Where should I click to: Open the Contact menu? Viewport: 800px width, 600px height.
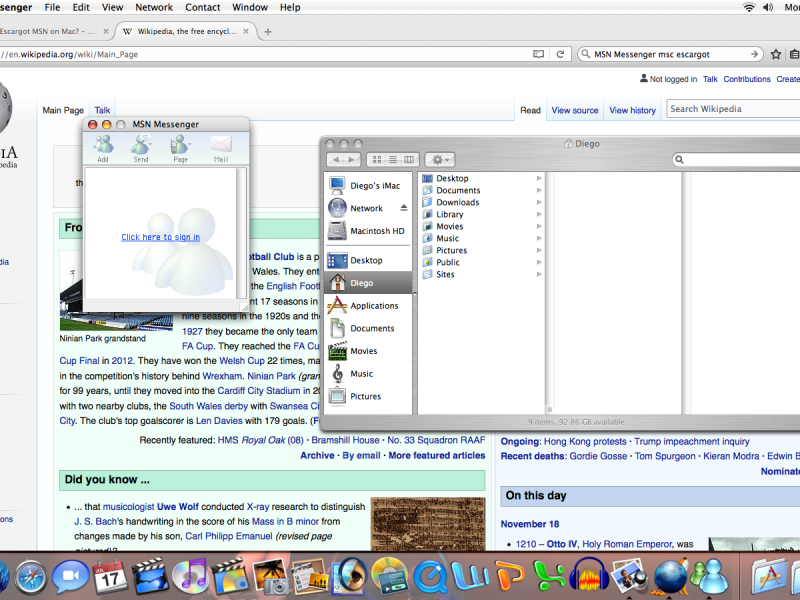pyautogui.click(x=203, y=7)
